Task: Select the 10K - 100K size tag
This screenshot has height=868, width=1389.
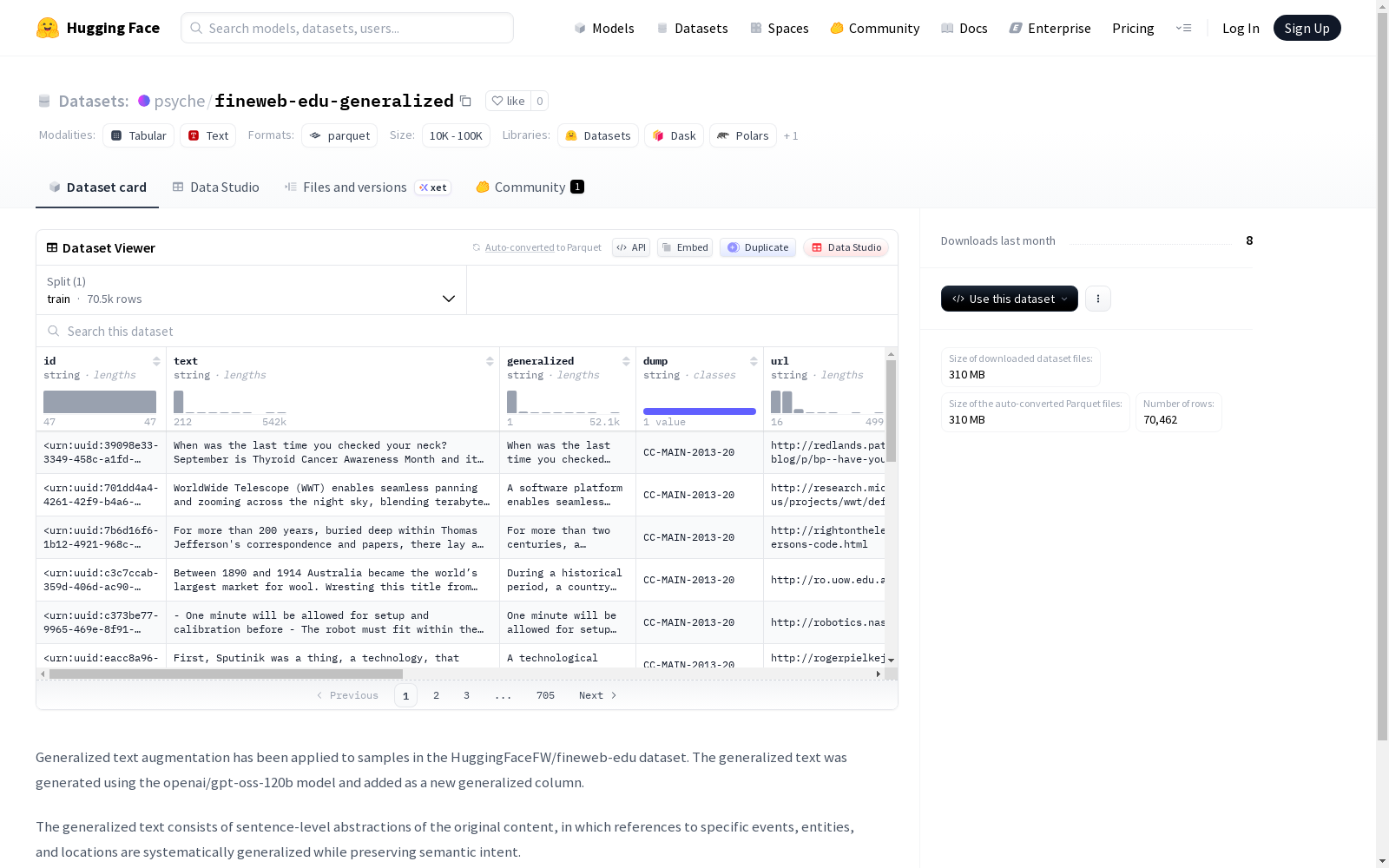Action: 456,135
